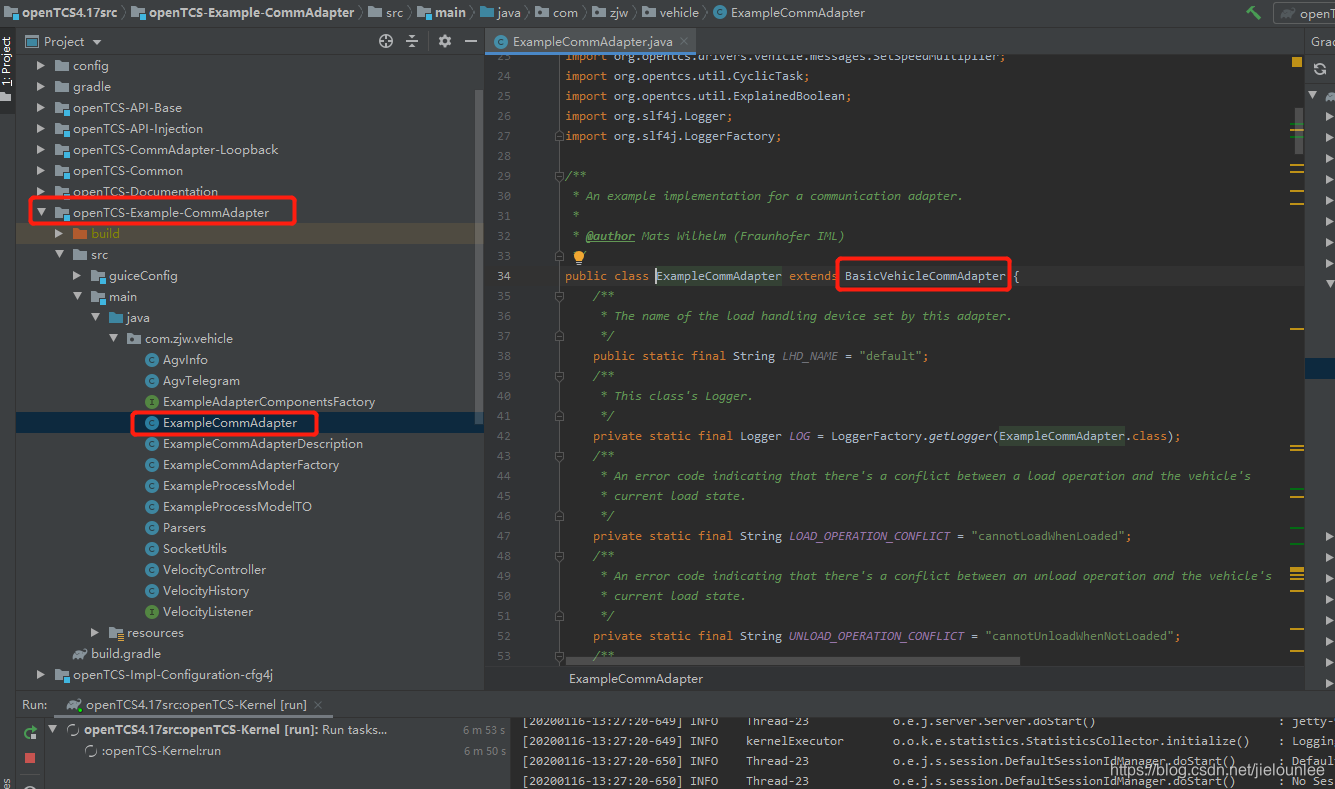This screenshot has height=789, width=1335.
Task: Click the build.gradle file icon
Action: coord(80,654)
